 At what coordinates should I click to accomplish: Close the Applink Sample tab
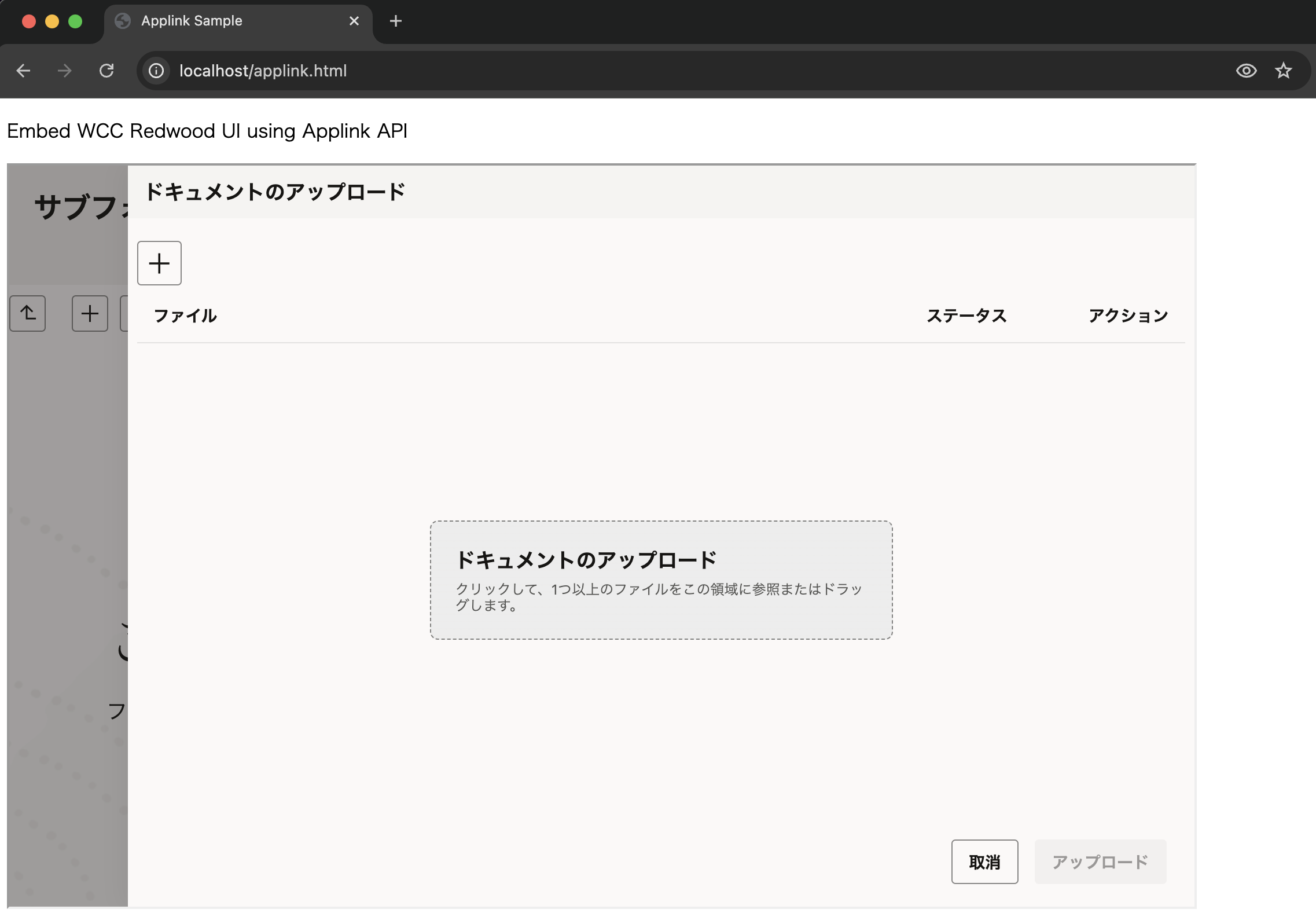click(354, 21)
